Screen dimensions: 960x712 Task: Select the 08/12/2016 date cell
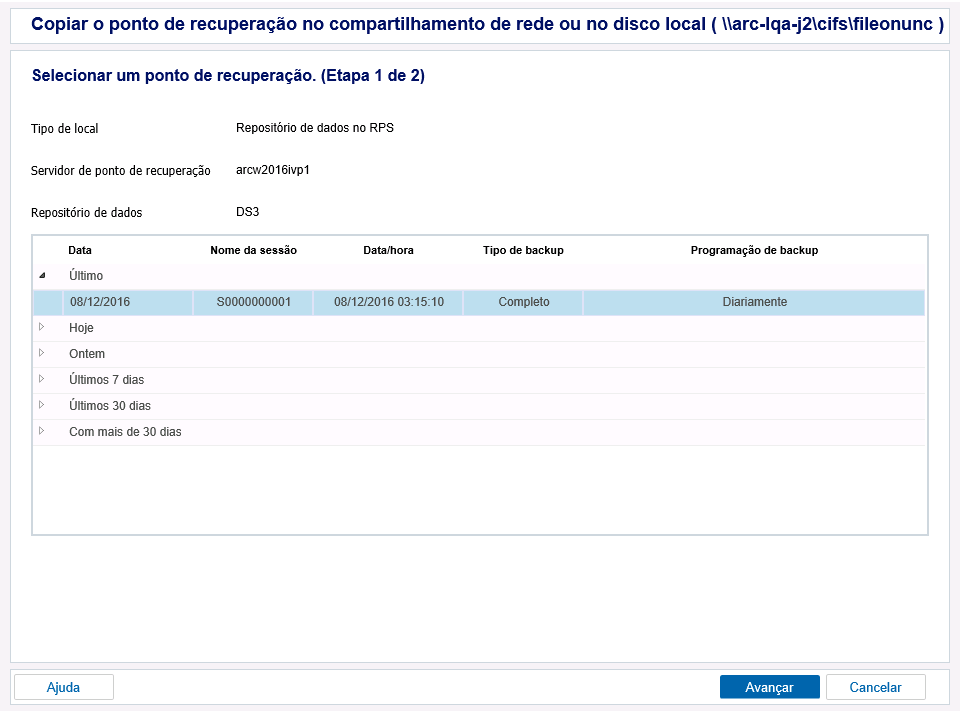pyautogui.click(x=127, y=302)
